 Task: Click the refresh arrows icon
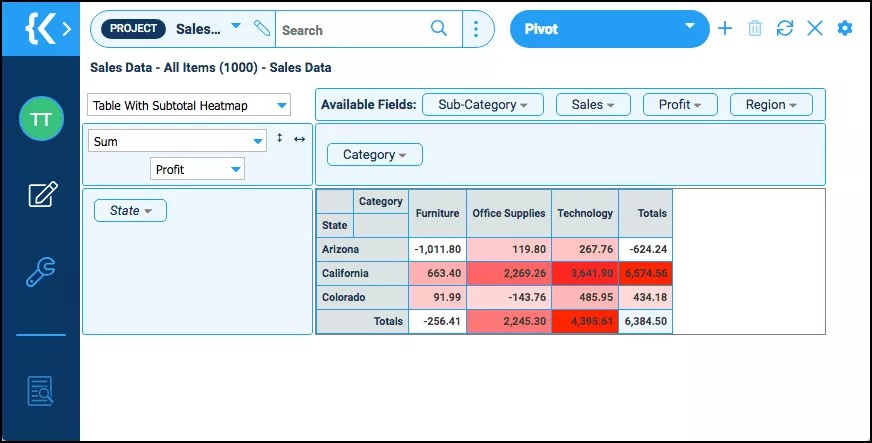785,28
